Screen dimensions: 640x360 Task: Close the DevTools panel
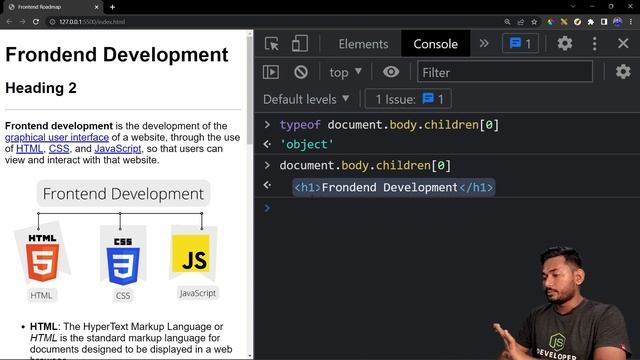pos(623,43)
